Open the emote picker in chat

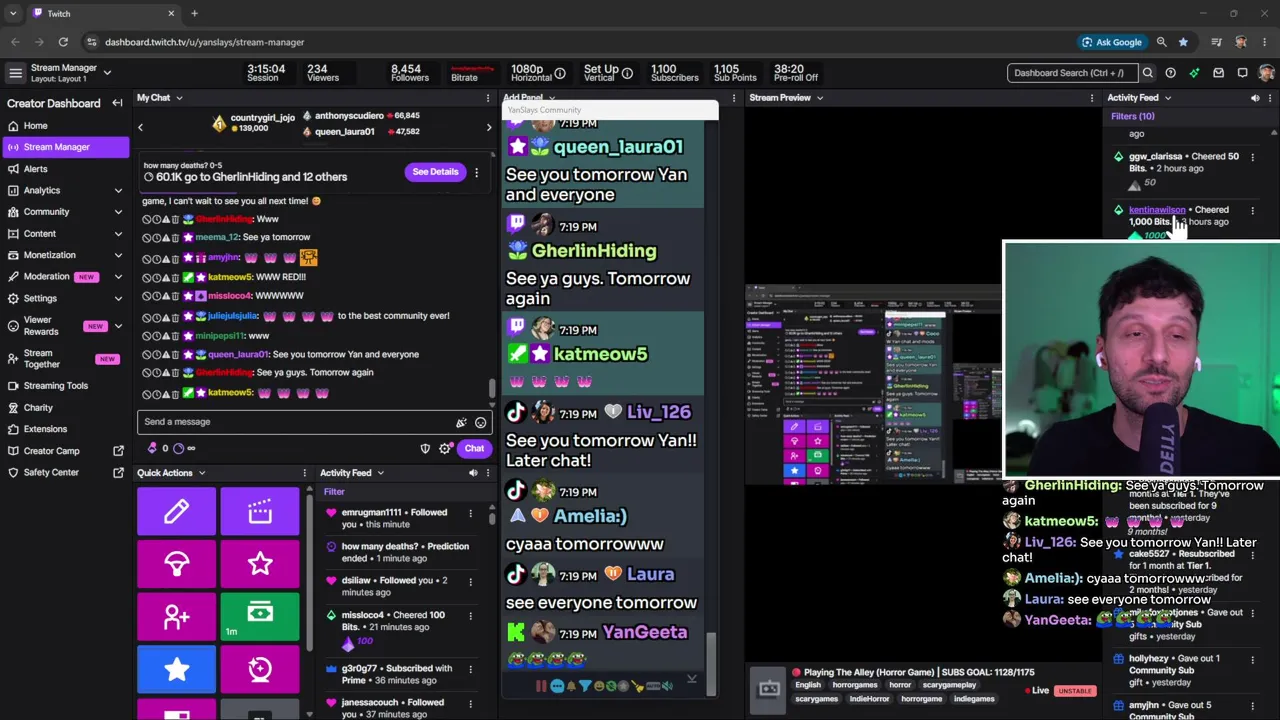(x=480, y=423)
